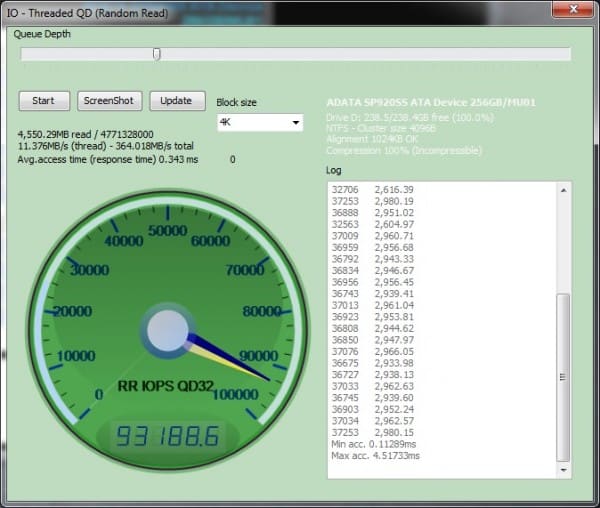The image size is (600, 508).
Task: Click the Min acc. 0.11289ms line
Action: coord(373,444)
